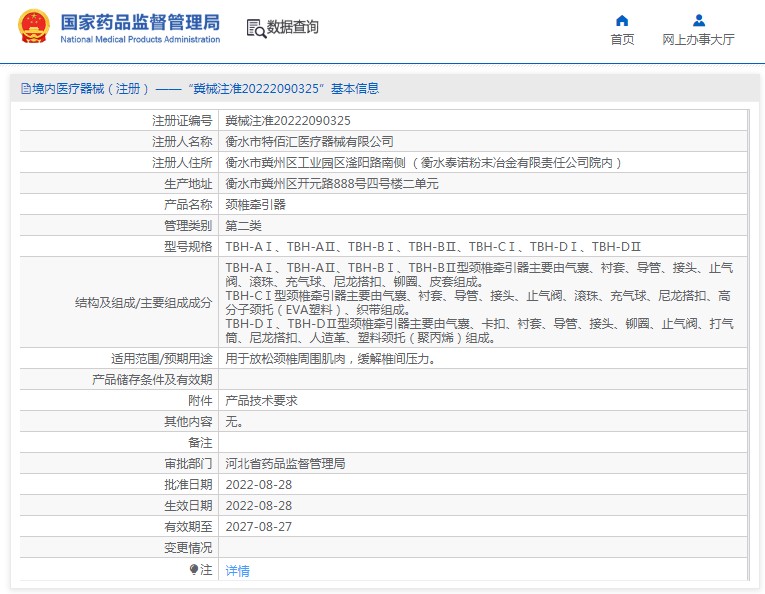The width and height of the screenshot is (765, 594).
Task: Select management category 第二类
Action: [243, 225]
